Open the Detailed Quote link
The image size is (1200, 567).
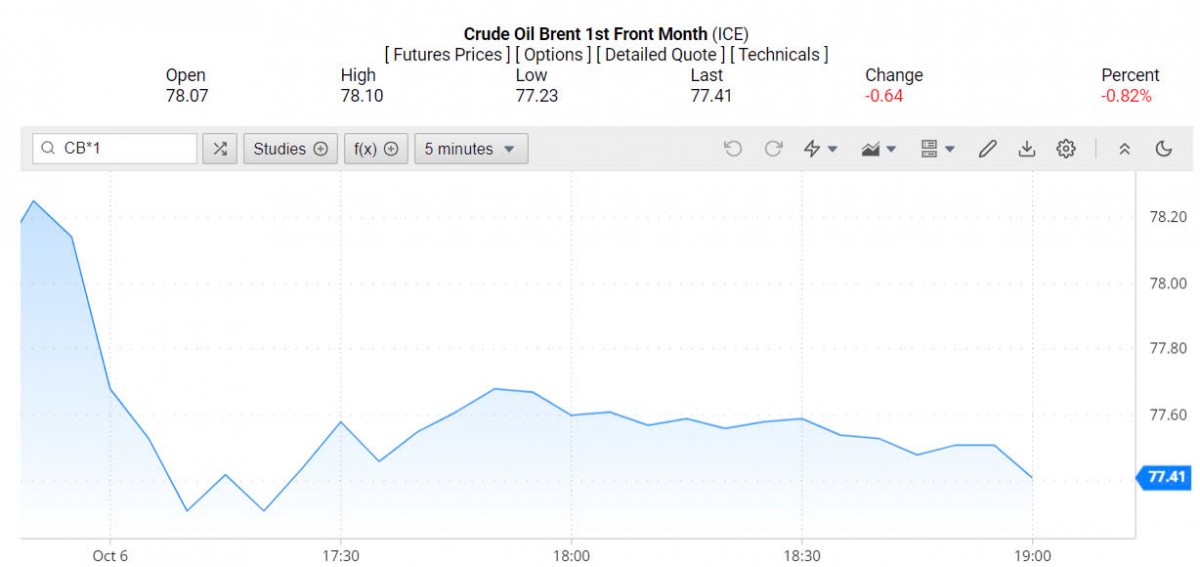pos(661,55)
